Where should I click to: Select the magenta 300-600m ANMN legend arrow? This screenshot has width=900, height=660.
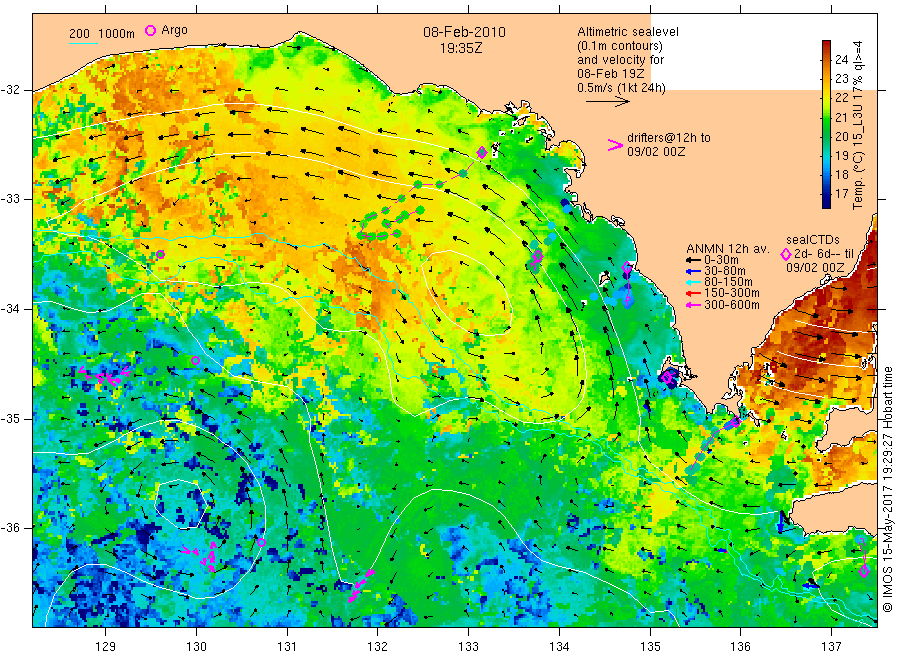pyautogui.click(x=694, y=305)
